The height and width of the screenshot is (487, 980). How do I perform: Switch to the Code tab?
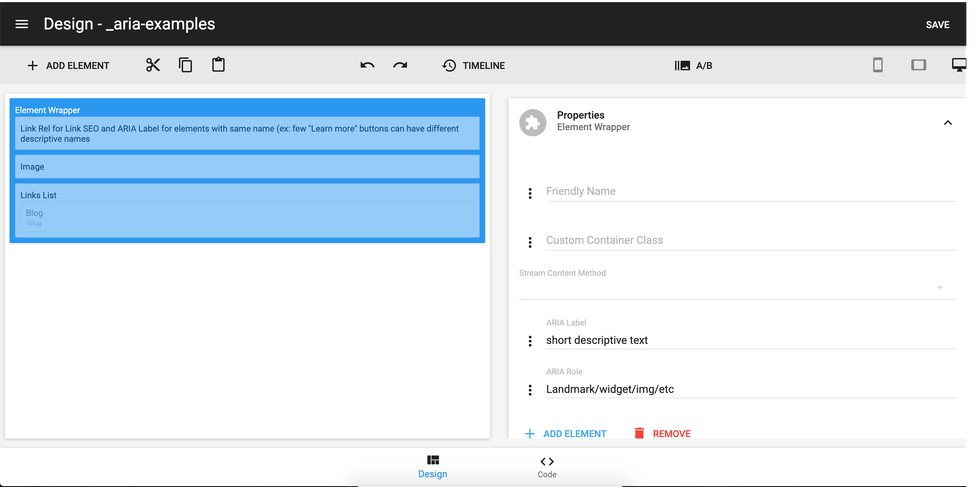[547, 466]
